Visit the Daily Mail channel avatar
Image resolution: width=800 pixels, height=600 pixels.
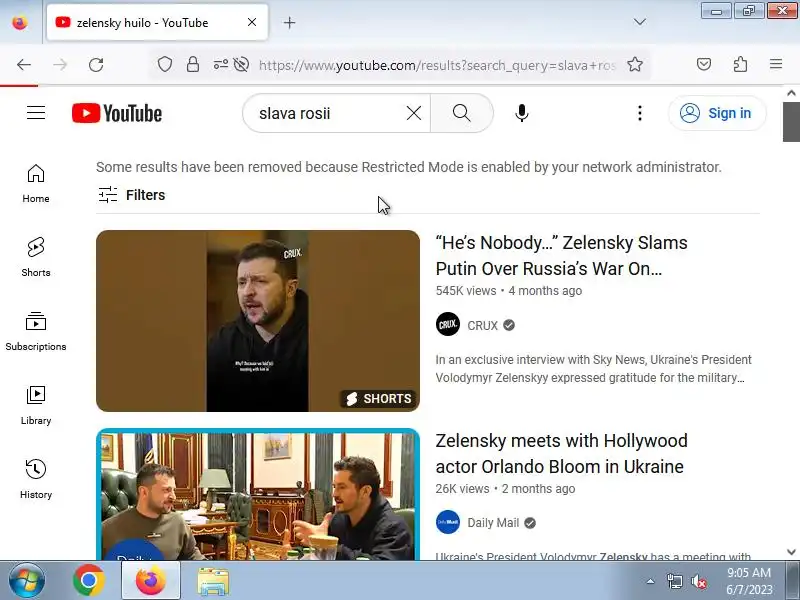click(448, 522)
